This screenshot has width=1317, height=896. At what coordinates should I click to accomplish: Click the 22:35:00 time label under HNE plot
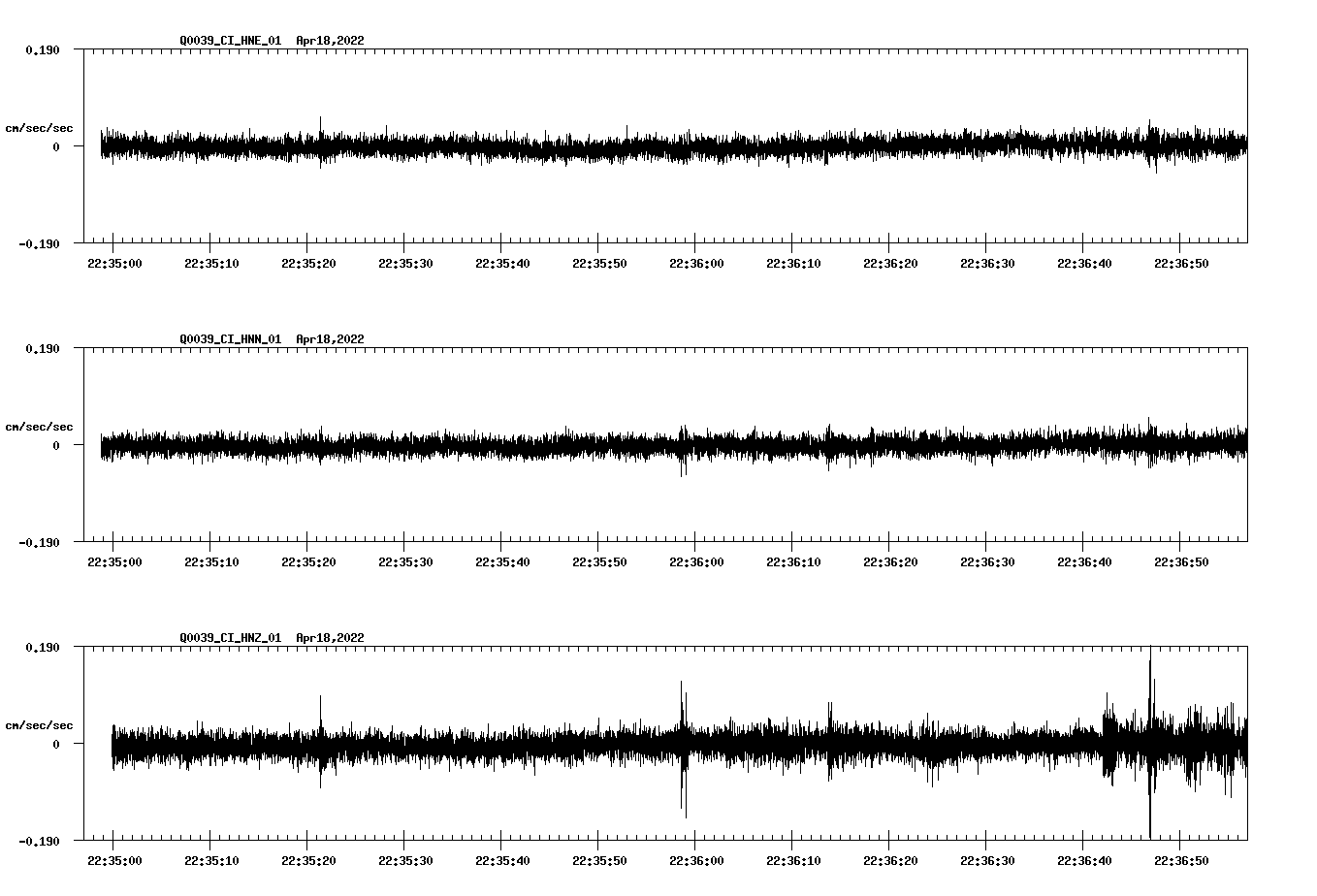click(114, 263)
